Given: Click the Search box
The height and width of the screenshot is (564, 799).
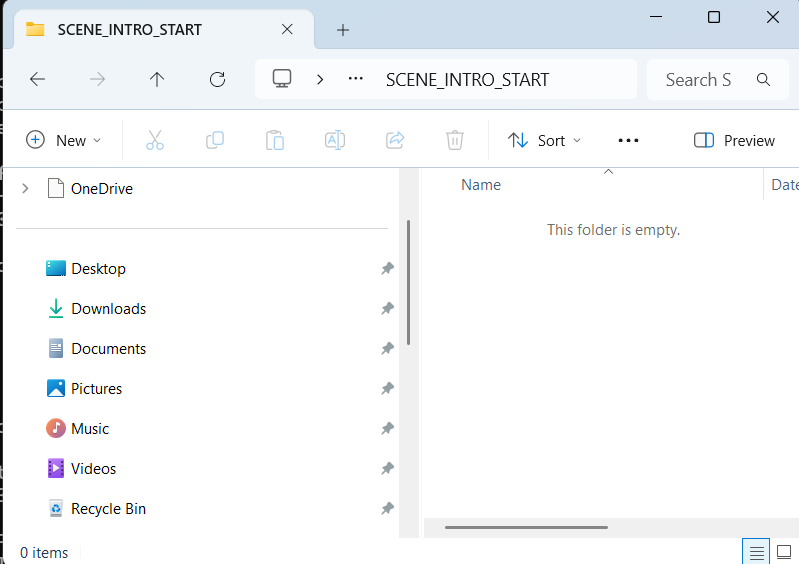Looking at the screenshot, I should coord(710,80).
